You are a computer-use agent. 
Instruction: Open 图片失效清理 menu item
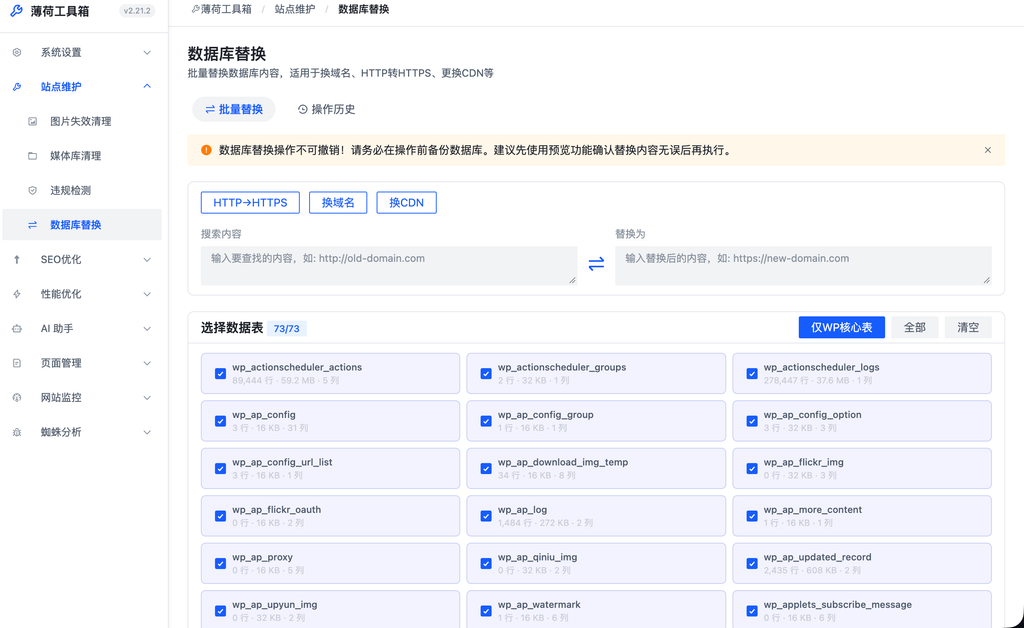(82, 121)
